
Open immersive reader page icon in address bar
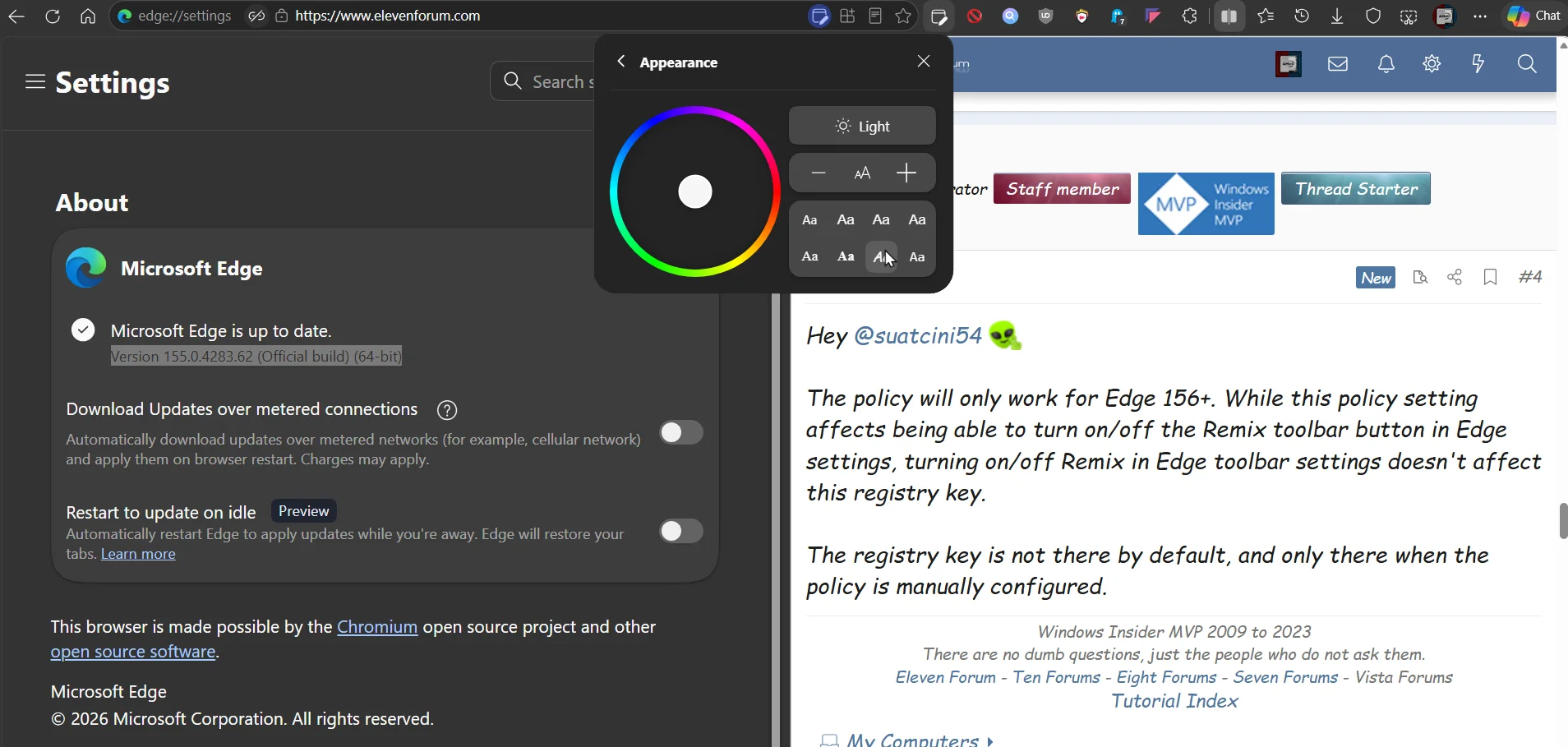[x=875, y=16]
